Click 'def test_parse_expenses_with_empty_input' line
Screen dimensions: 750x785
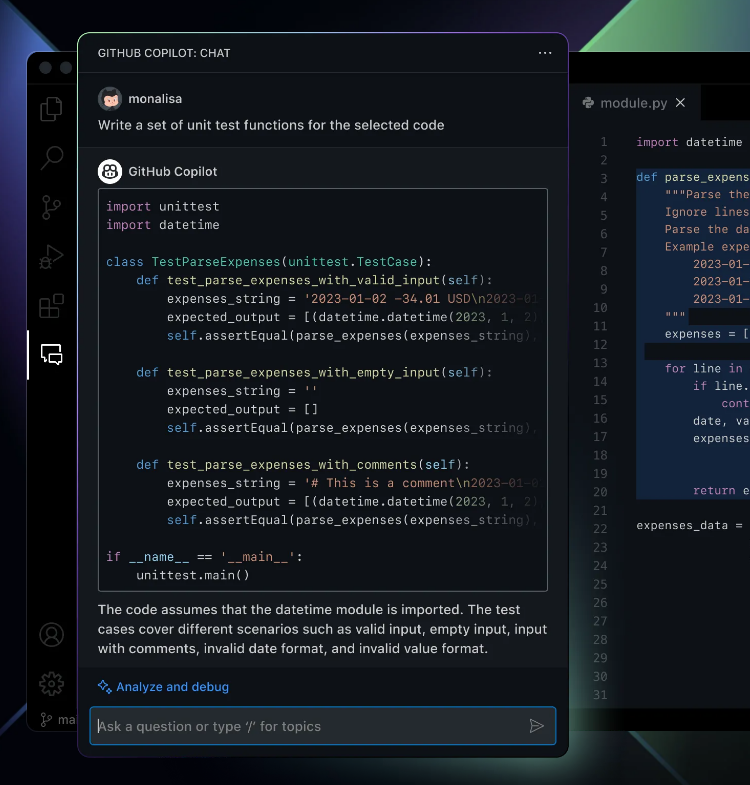tap(314, 372)
